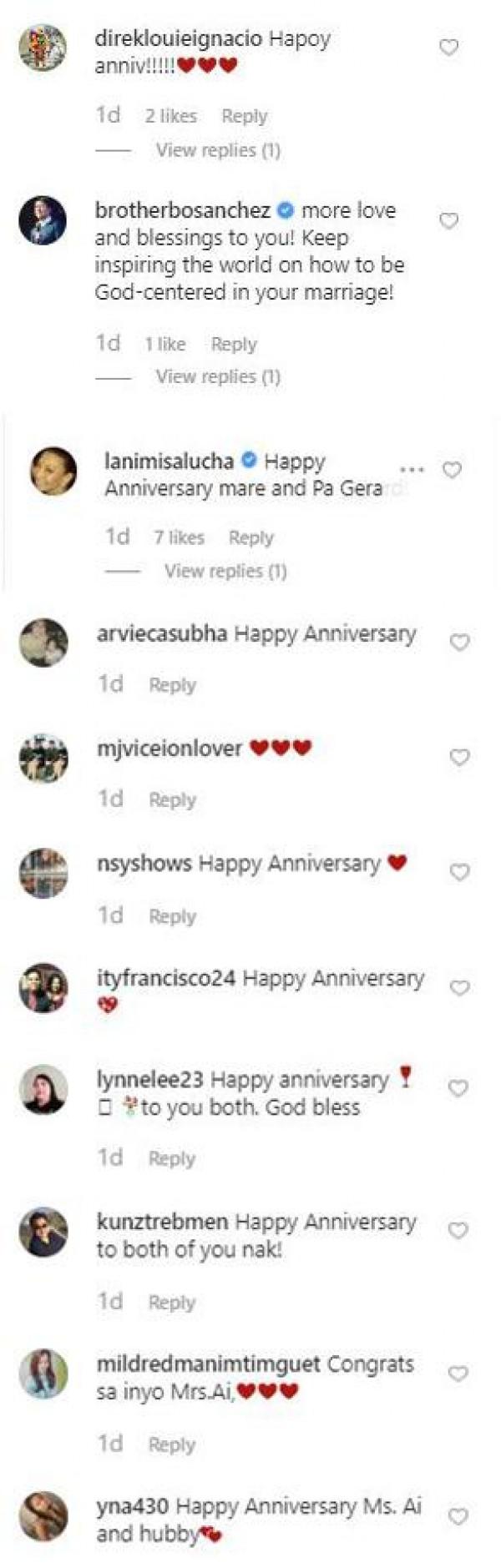Like nsyshows' comment via heart icon
This screenshot has height=1568, width=501.
[x=459, y=873]
